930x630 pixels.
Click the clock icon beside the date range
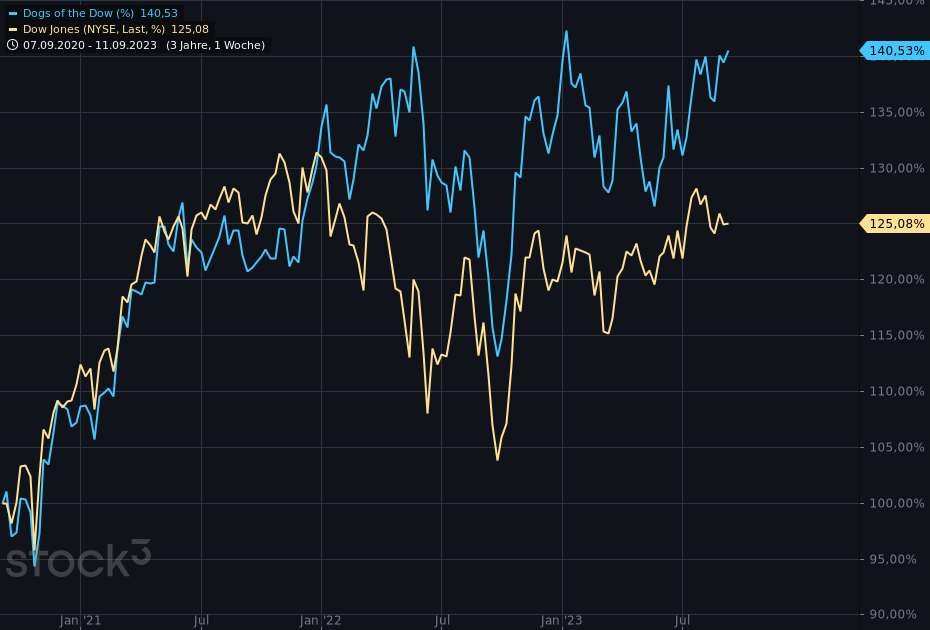12,45
